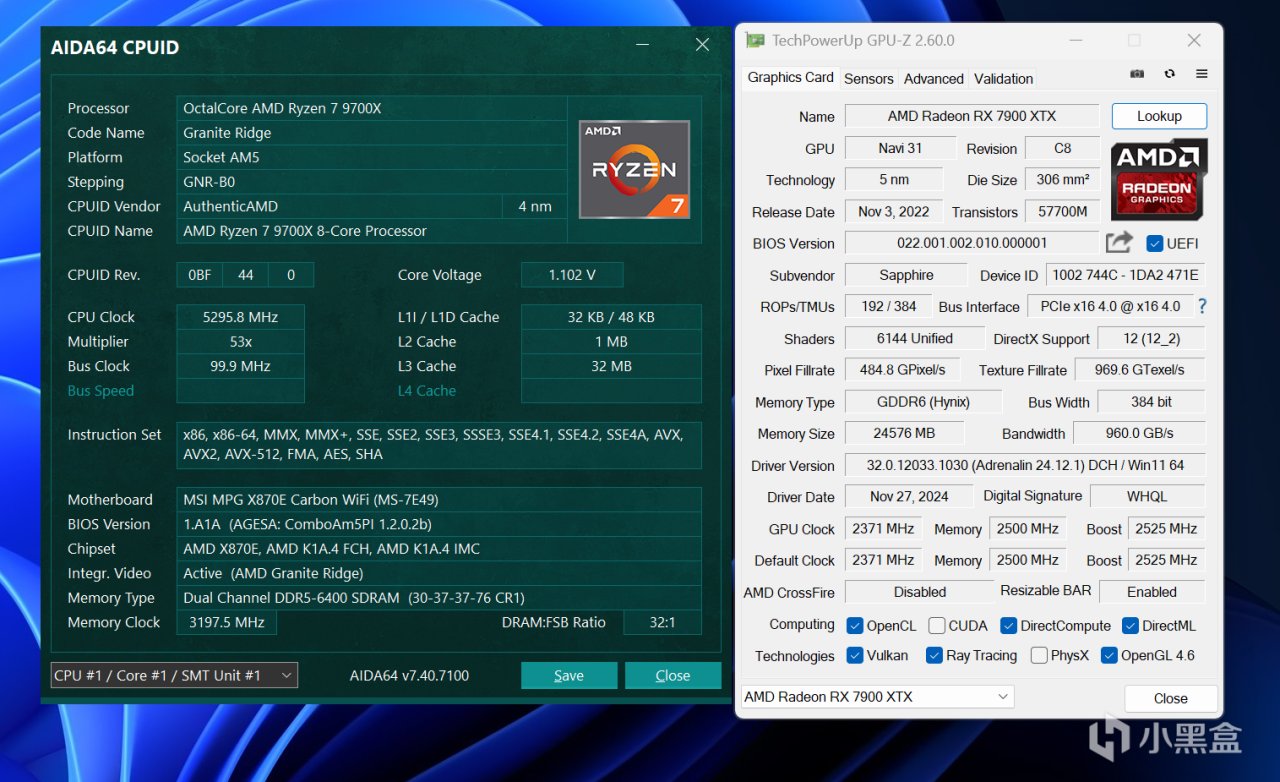Image resolution: width=1280 pixels, height=782 pixels.
Task: Click the GPU-Z title bar app icon
Action: 755,41
